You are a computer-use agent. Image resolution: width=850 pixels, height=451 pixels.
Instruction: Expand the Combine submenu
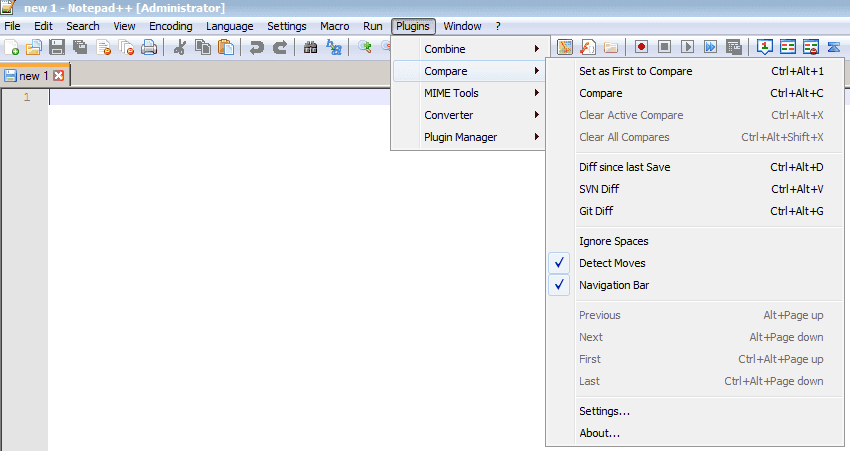(468, 49)
